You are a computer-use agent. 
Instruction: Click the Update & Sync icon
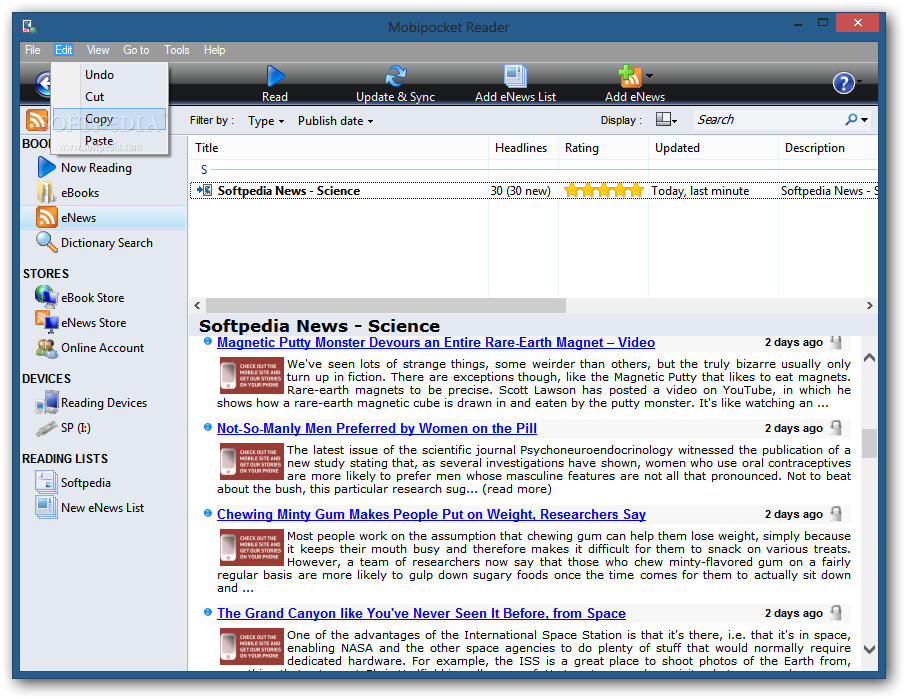coord(396,76)
